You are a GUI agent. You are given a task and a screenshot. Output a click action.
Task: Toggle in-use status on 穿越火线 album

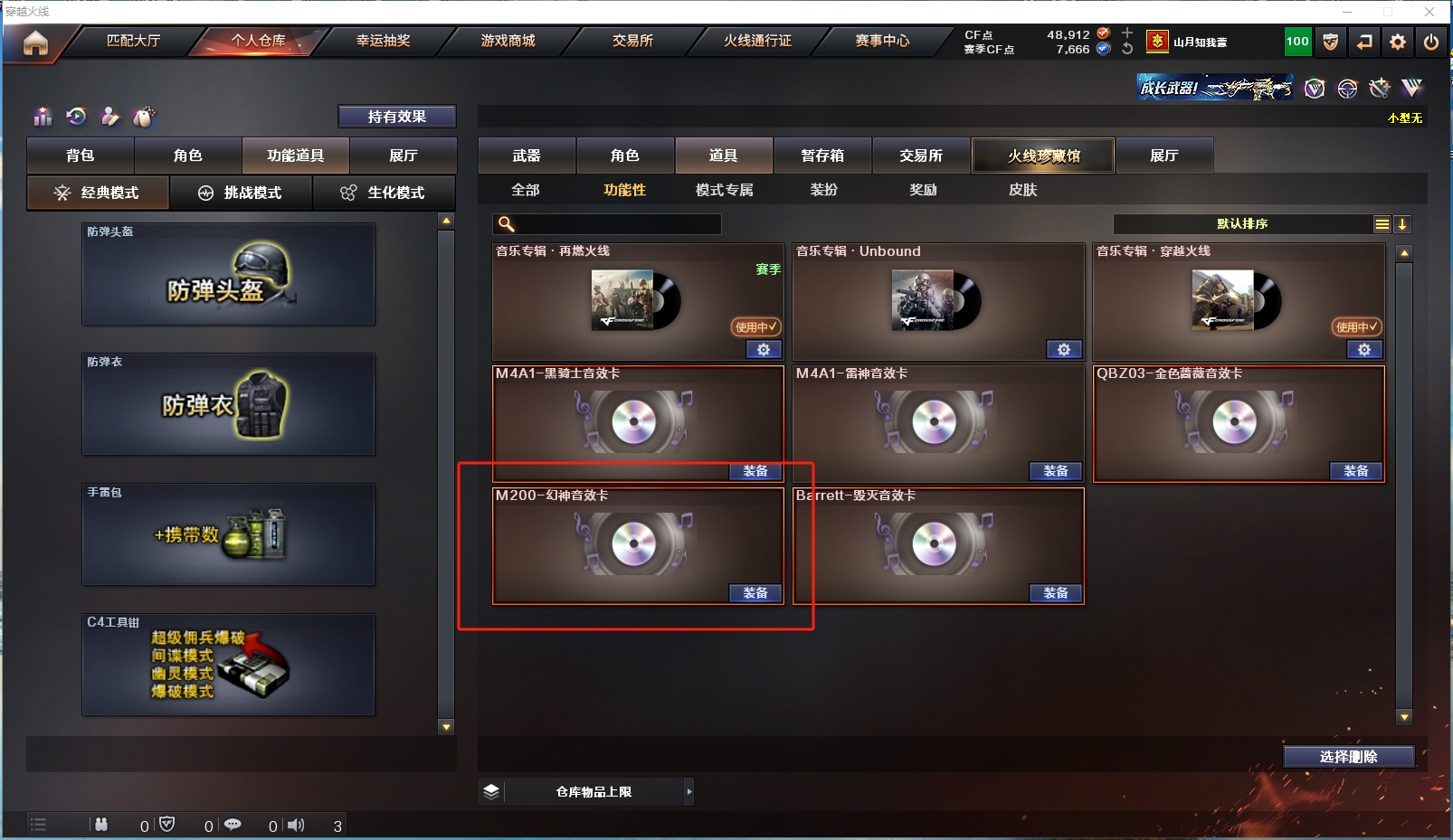(1356, 326)
